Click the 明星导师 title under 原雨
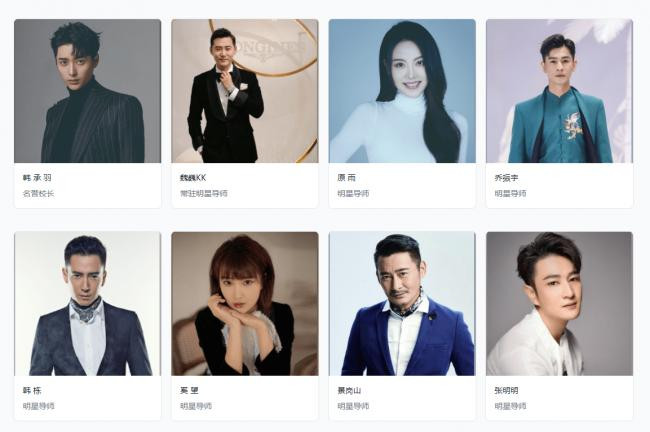 tap(353, 194)
